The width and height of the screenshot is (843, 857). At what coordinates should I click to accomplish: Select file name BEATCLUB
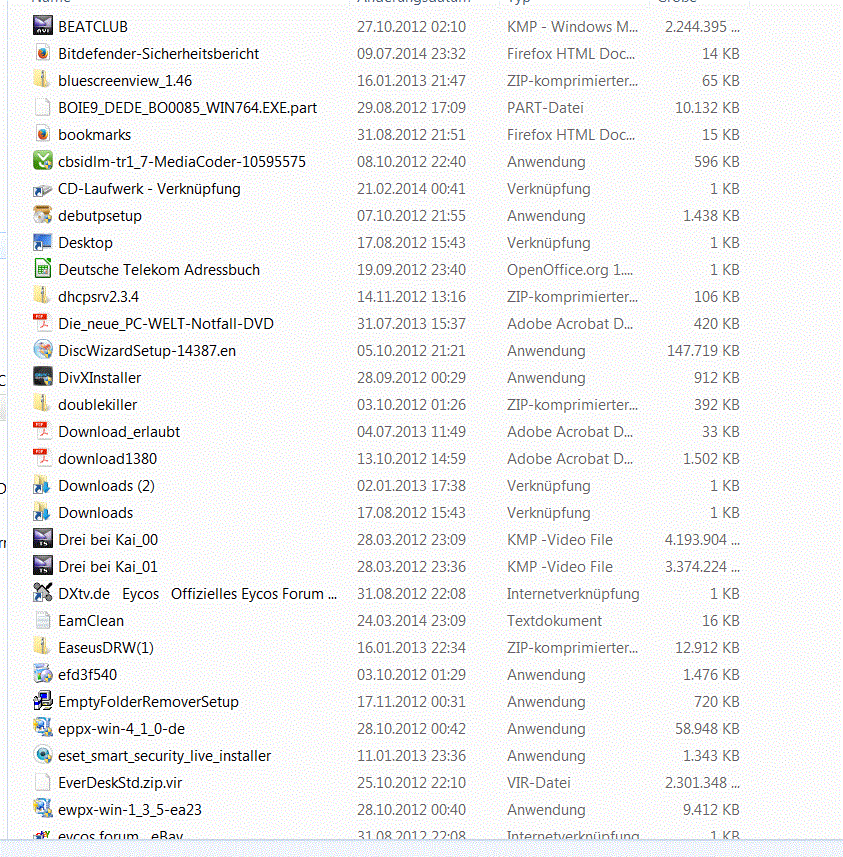[93, 27]
